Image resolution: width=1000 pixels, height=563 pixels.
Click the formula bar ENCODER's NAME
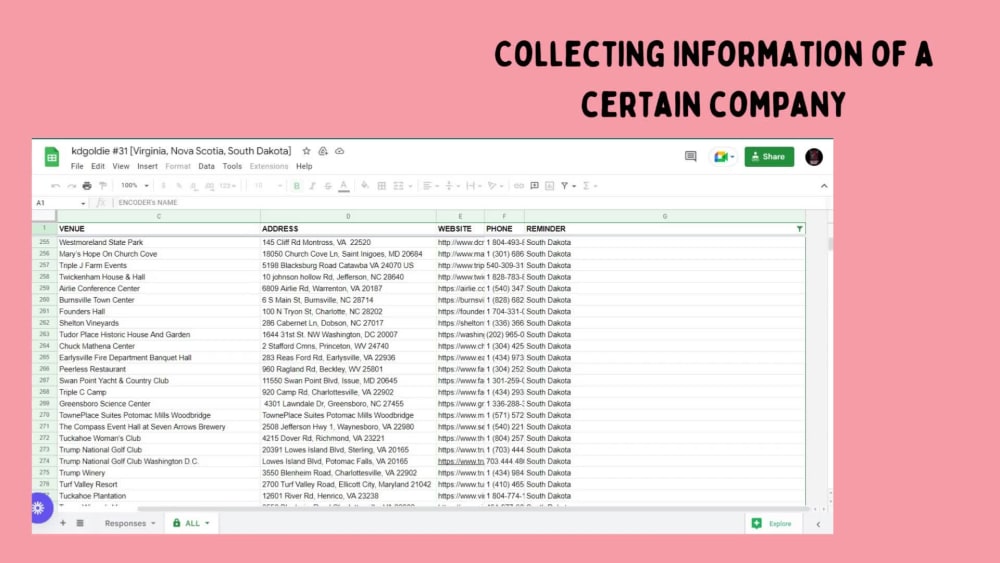click(x=148, y=203)
